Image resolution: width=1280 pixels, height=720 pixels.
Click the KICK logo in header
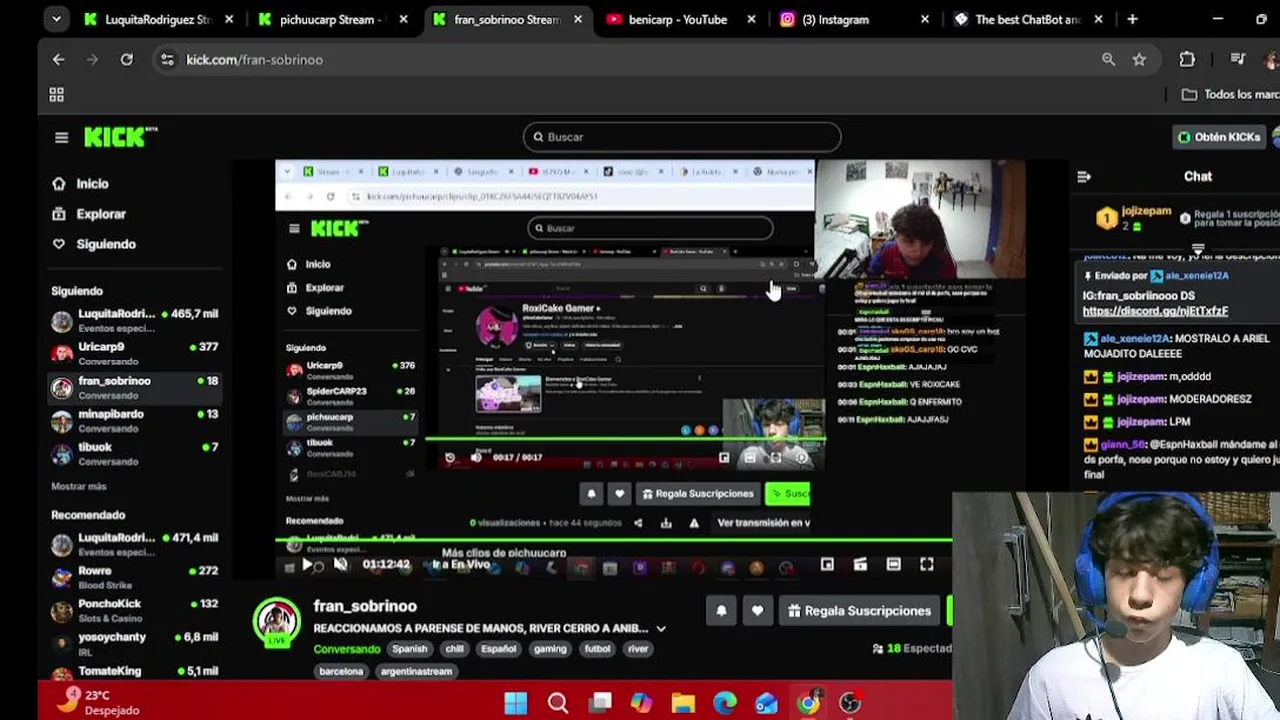(x=120, y=137)
